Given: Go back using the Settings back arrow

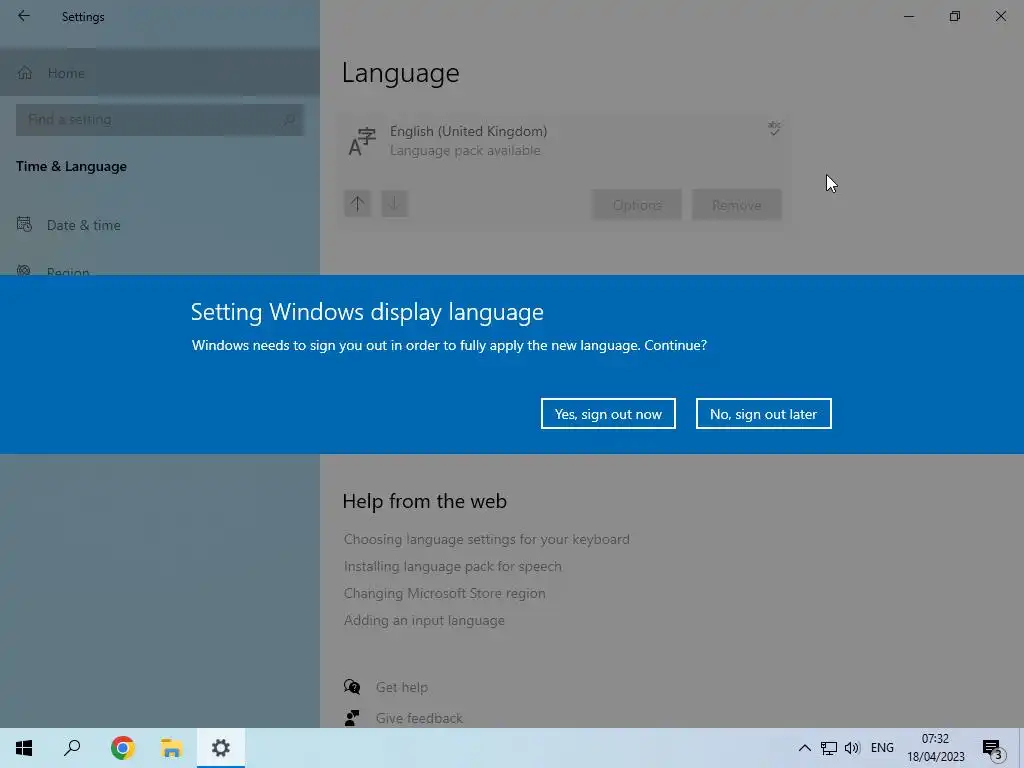Looking at the screenshot, I should pyautogui.click(x=24, y=16).
